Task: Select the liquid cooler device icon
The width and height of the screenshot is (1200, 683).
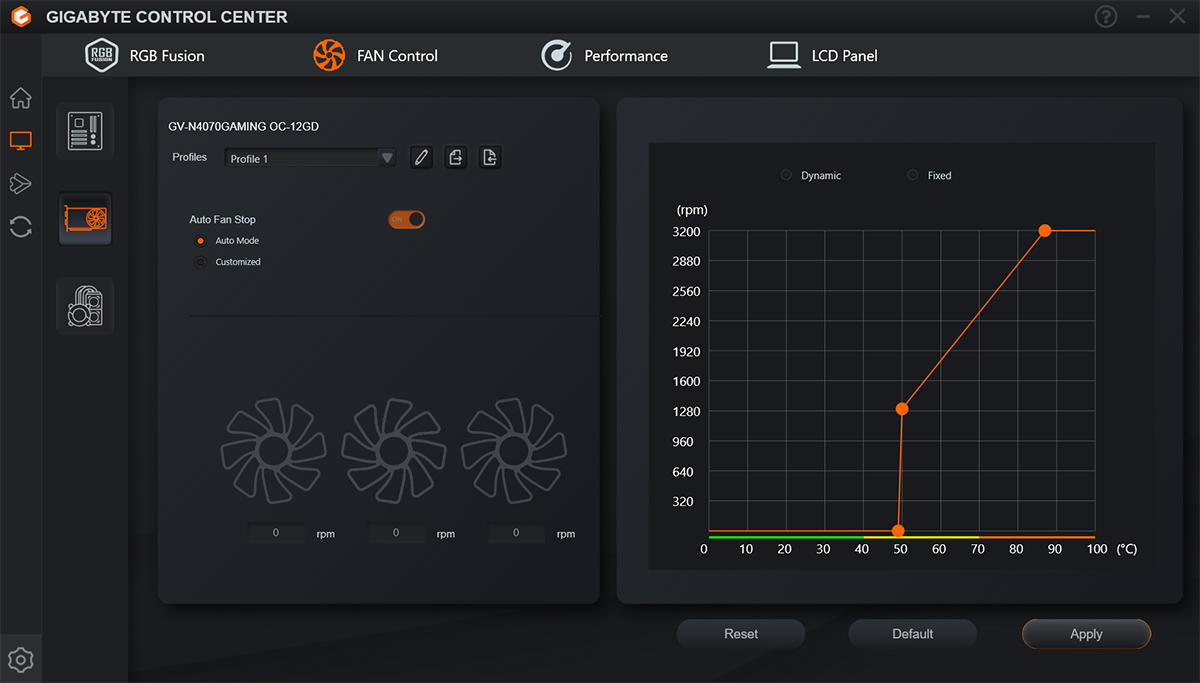Action: (85, 306)
